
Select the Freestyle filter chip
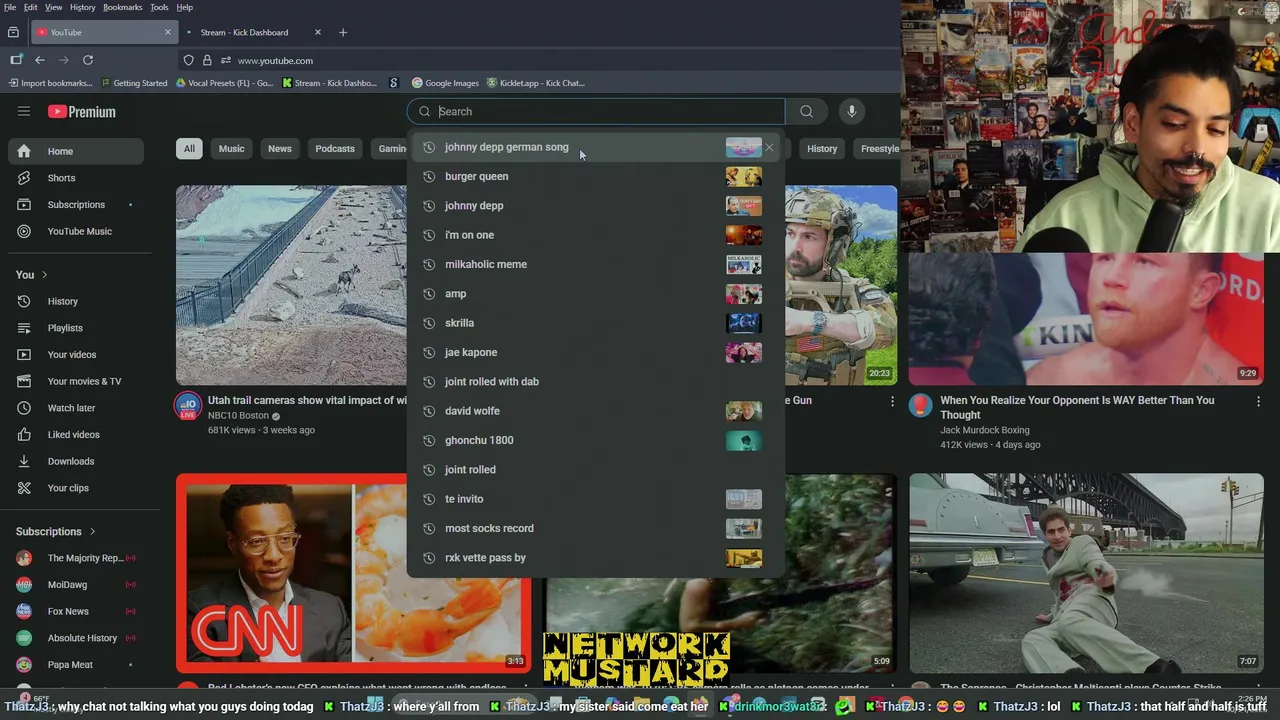(x=878, y=149)
